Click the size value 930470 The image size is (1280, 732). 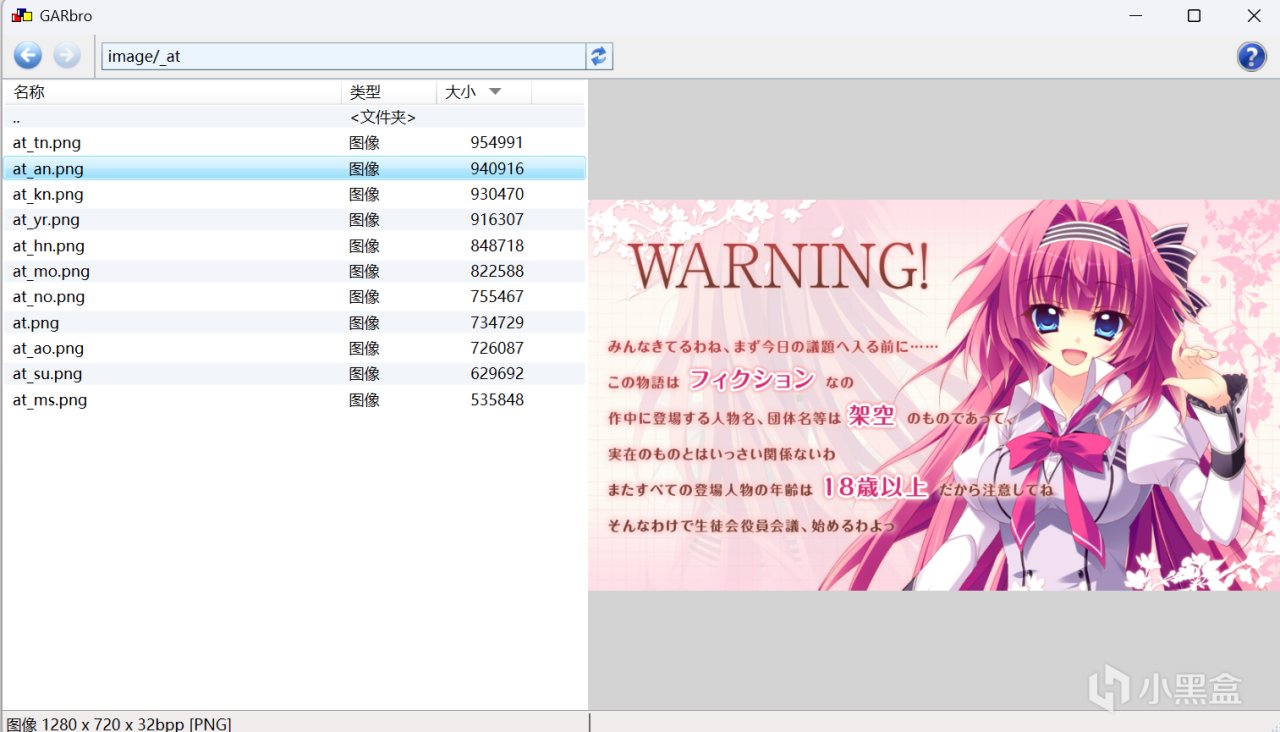click(497, 194)
